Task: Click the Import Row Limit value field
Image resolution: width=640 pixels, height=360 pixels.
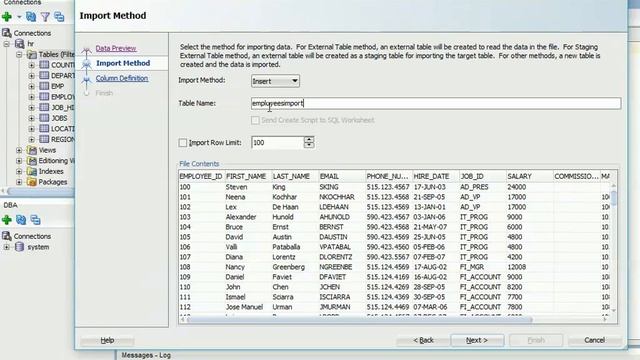Action: (277, 142)
